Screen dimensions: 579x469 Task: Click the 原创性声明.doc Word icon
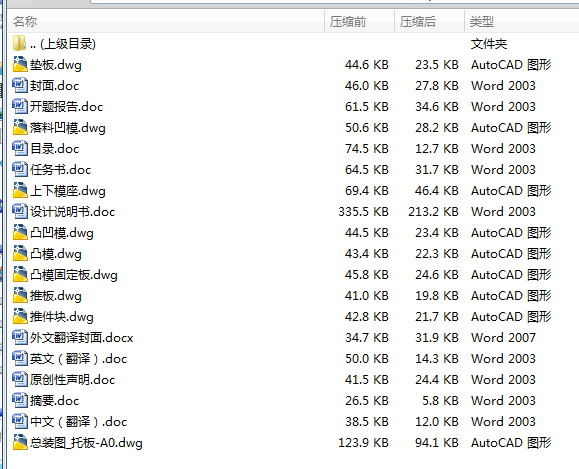coord(20,379)
